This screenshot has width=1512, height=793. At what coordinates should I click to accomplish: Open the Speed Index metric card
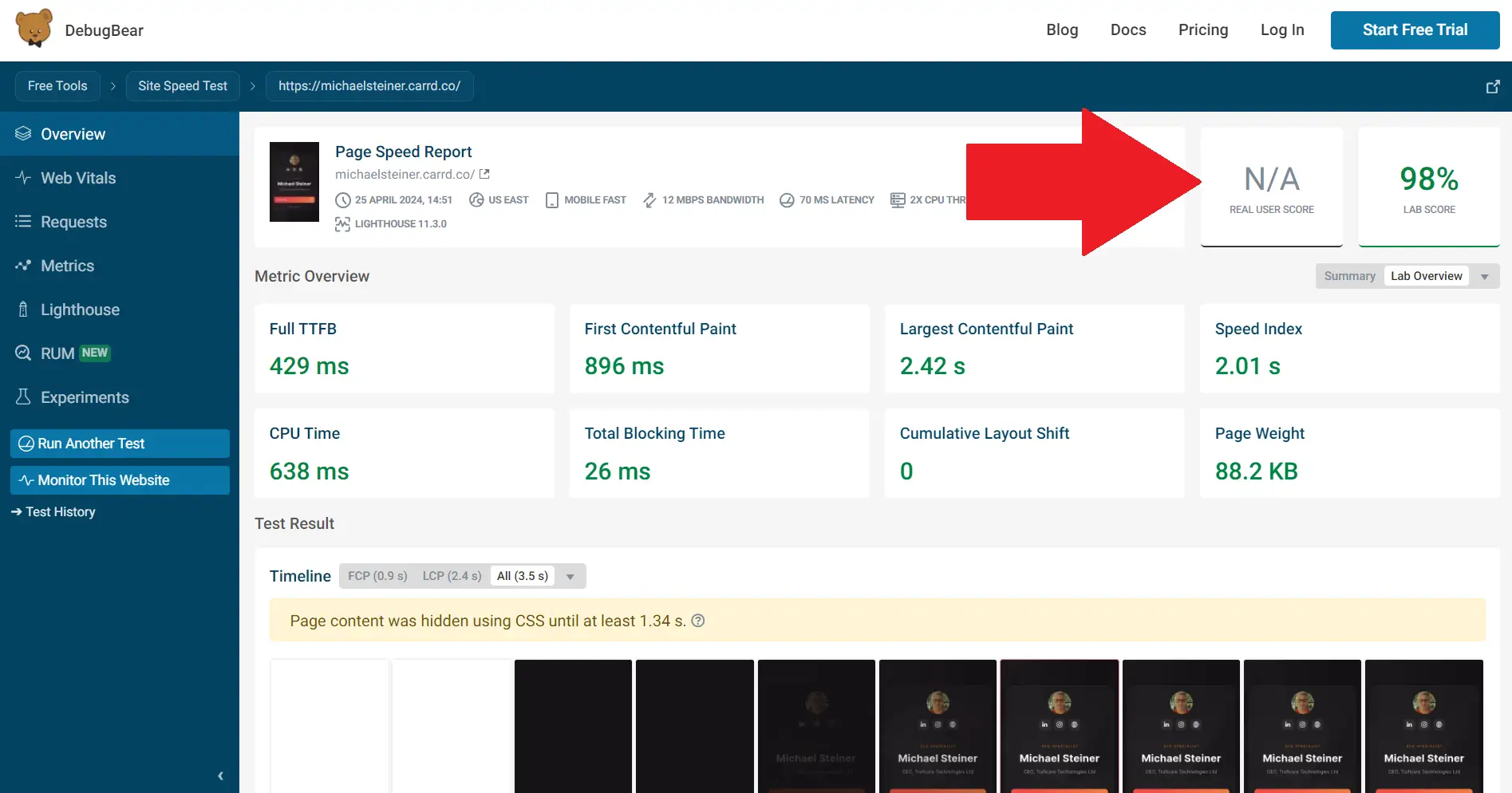coord(1350,349)
